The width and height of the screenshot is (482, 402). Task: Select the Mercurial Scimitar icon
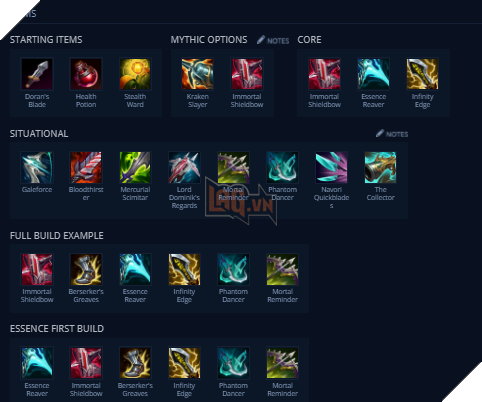click(135, 167)
